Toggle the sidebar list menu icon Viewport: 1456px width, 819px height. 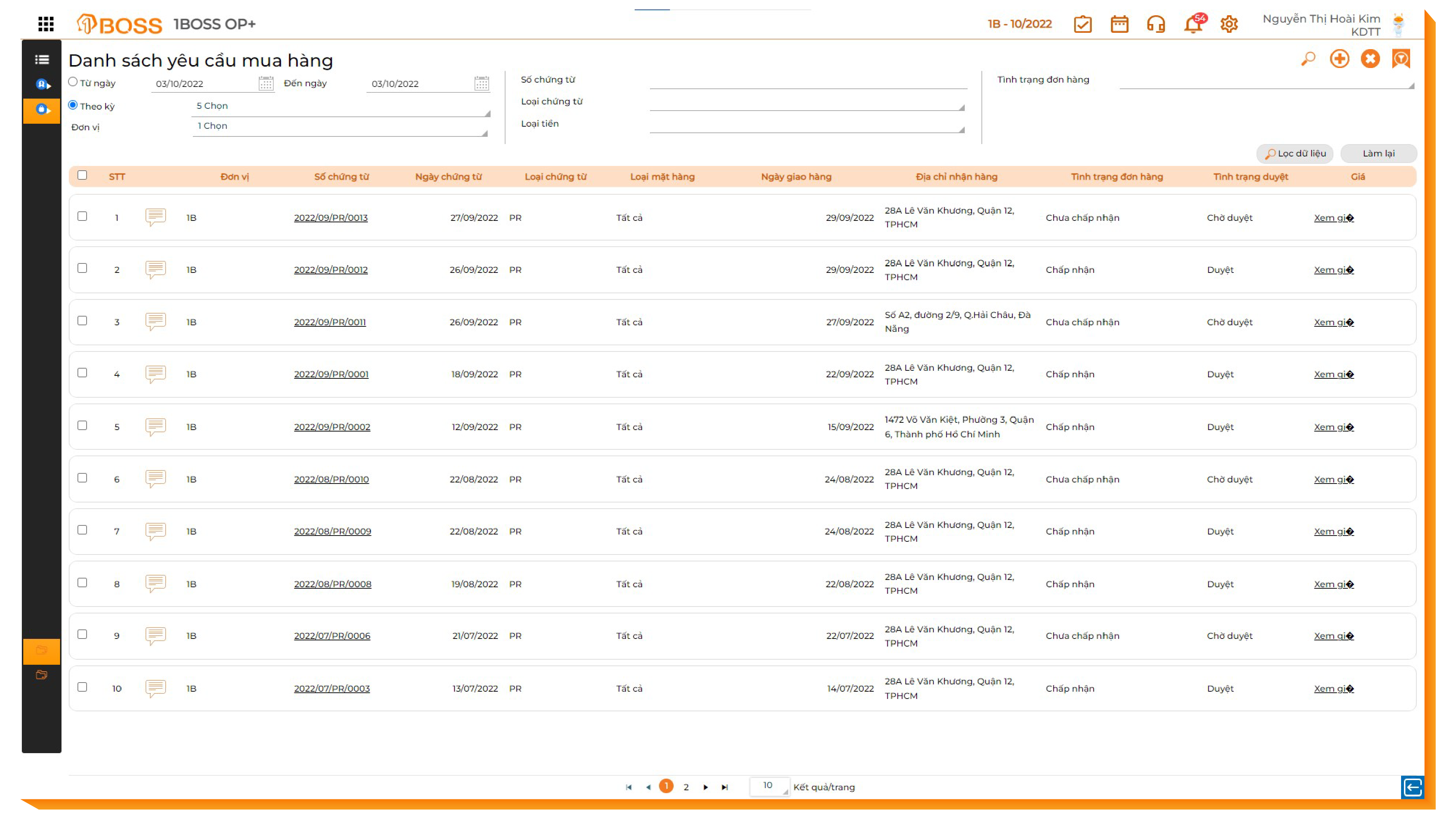pyautogui.click(x=42, y=59)
